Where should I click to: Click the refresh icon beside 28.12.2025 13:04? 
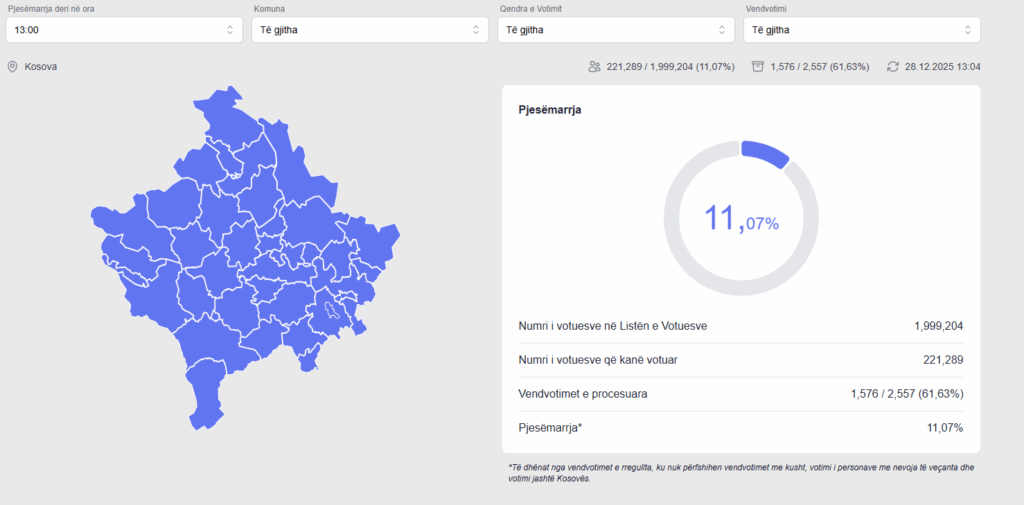(892, 67)
